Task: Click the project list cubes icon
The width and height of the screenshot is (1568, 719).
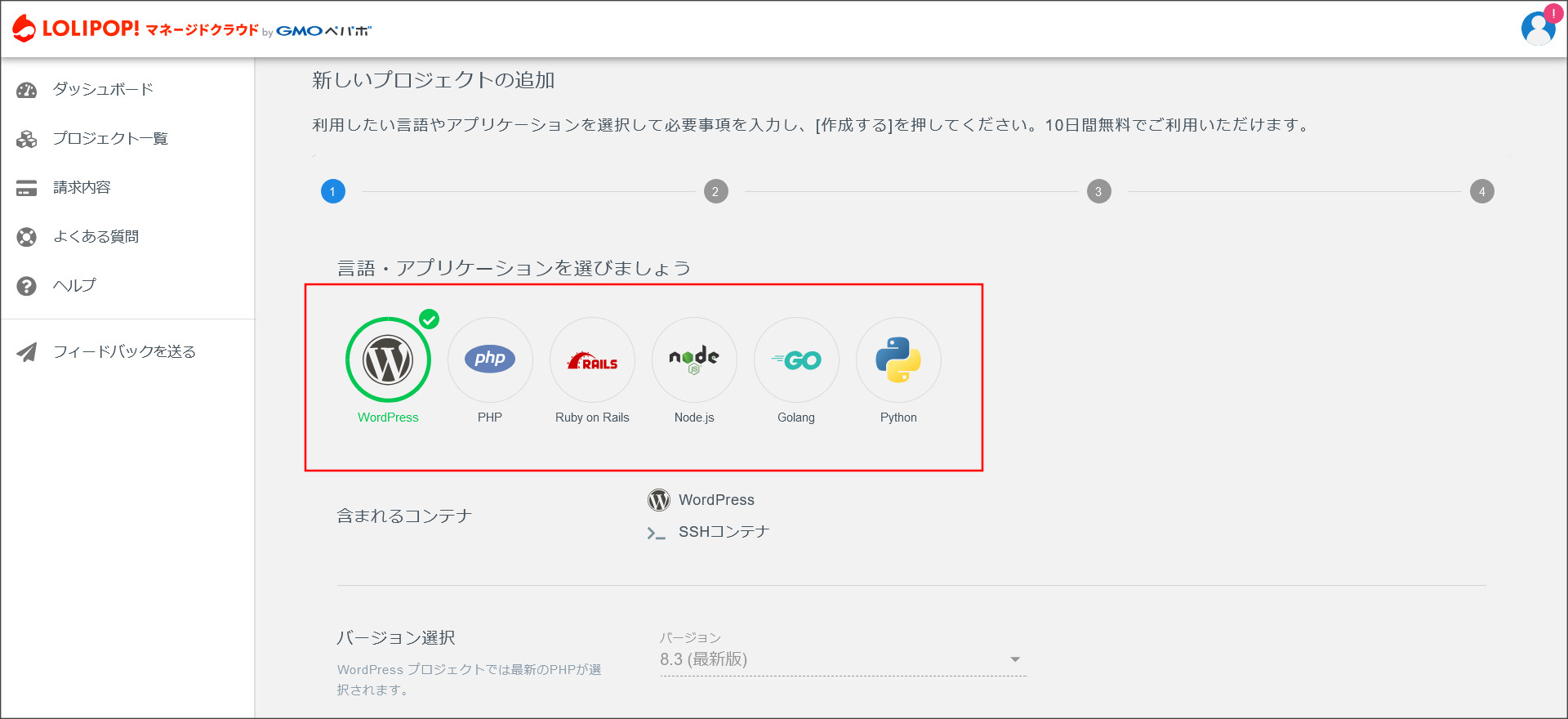Action: pos(27,139)
